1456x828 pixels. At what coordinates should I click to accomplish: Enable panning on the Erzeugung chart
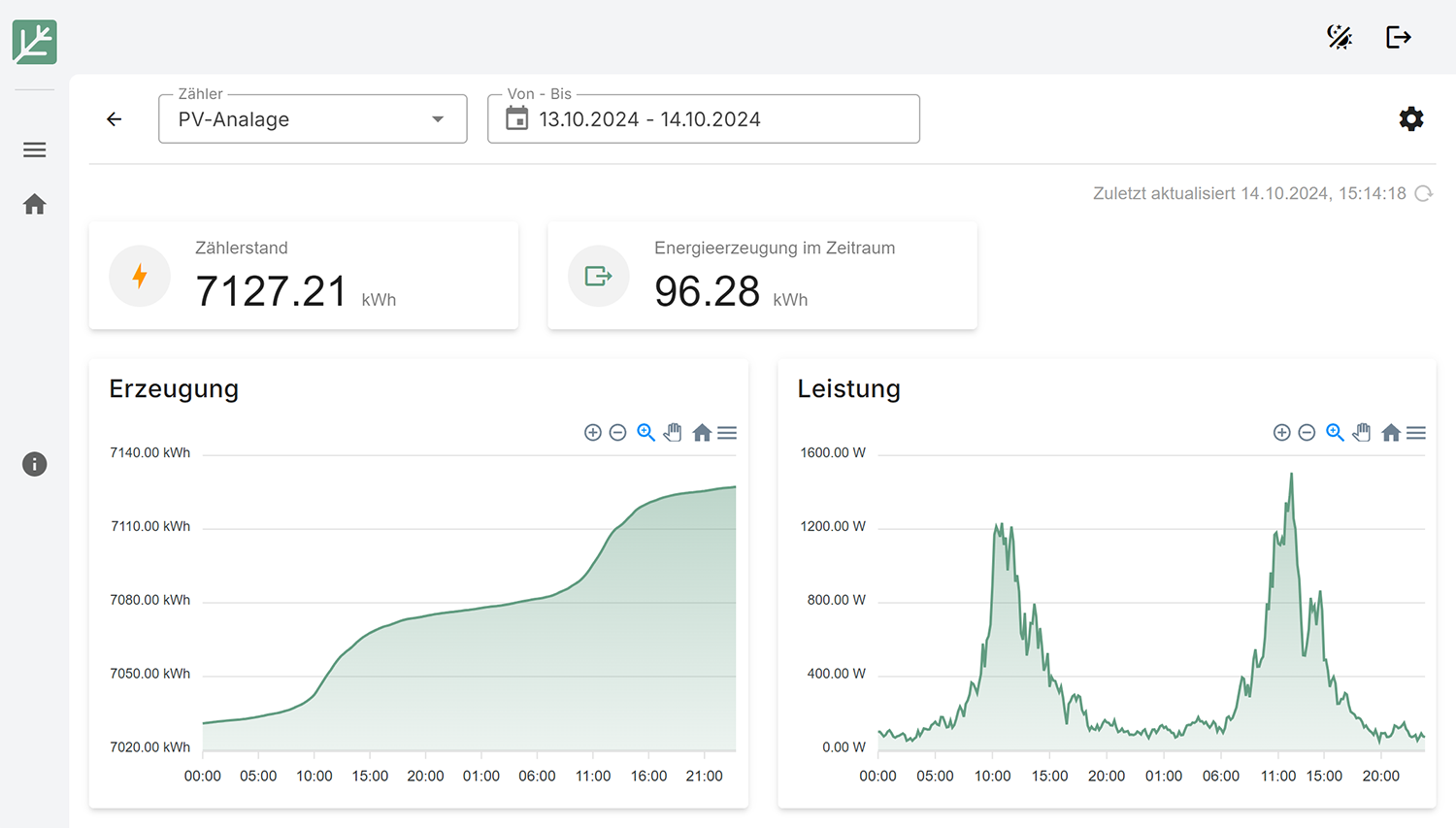(673, 433)
